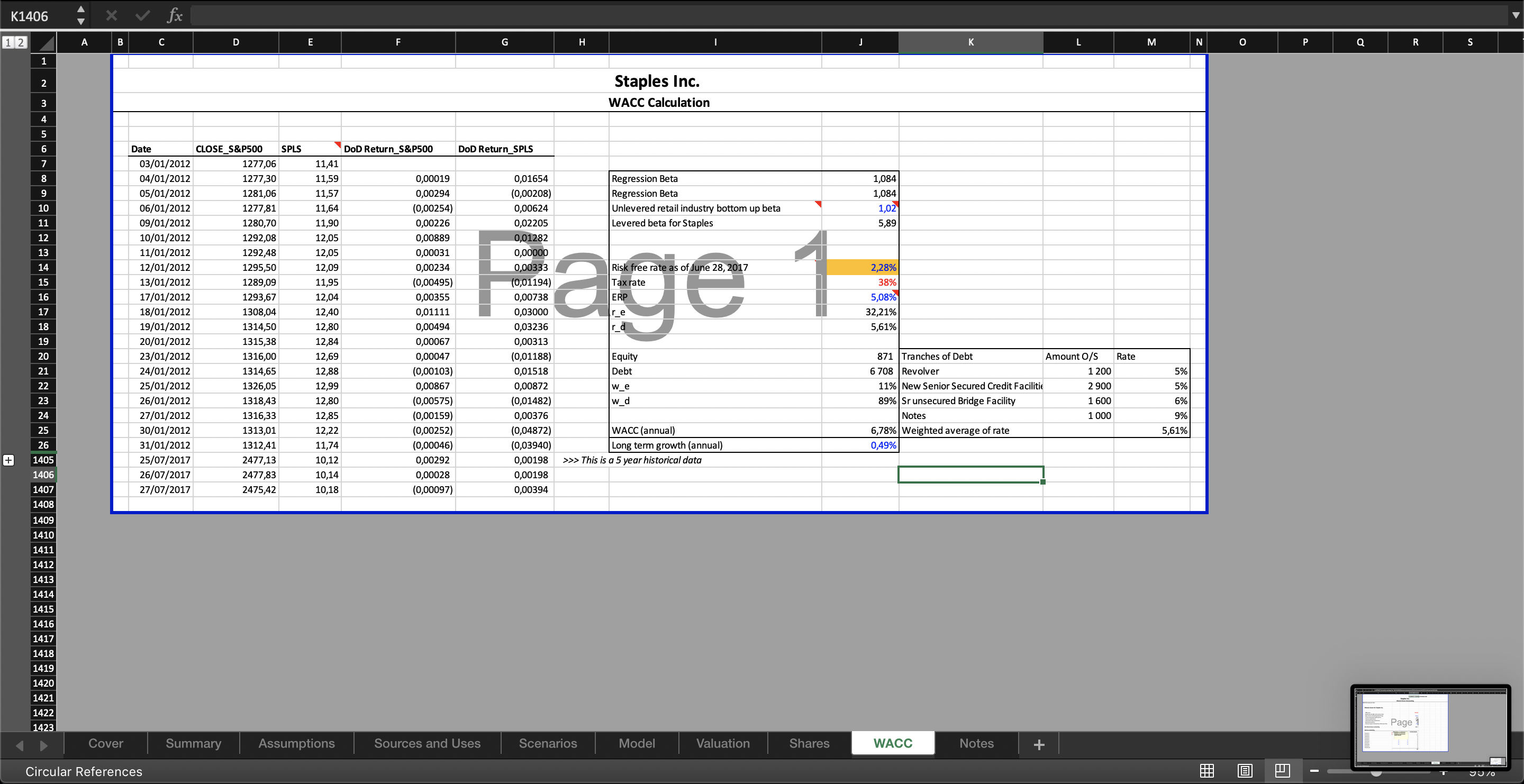Click into the formula bar field
1524x784 pixels.
coord(849,15)
